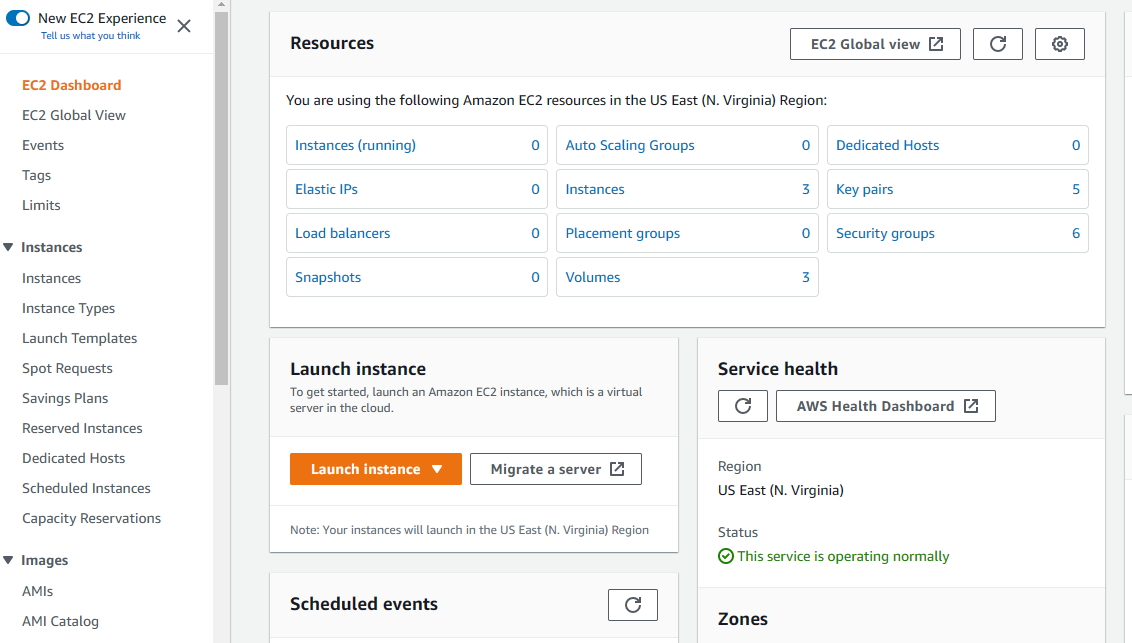This screenshot has width=1132, height=643.
Task: Click the external link icon on Migrate a server
Action: (617, 469)
